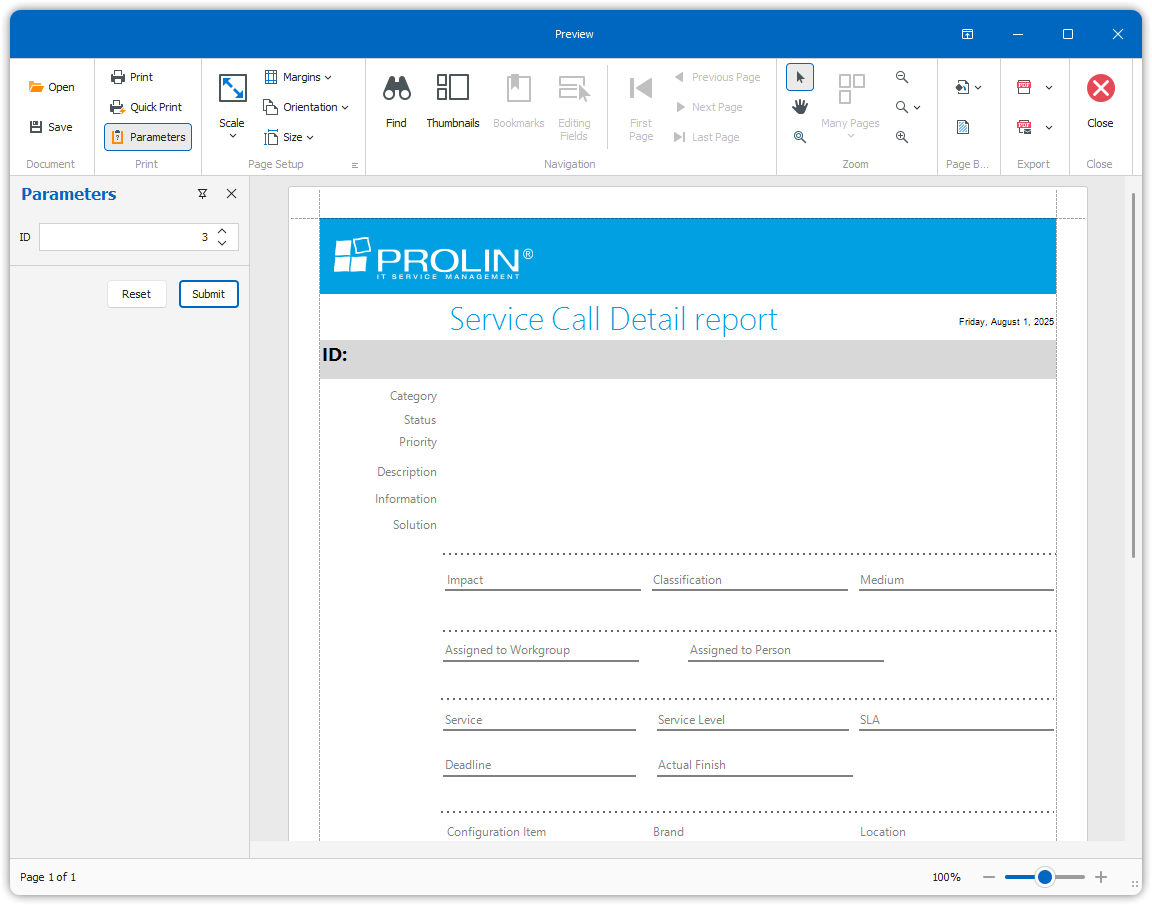The height and width of the screenshot is (905, 1152).
Task: Open the Orientation dropdown
Action: tap(306, 107)
